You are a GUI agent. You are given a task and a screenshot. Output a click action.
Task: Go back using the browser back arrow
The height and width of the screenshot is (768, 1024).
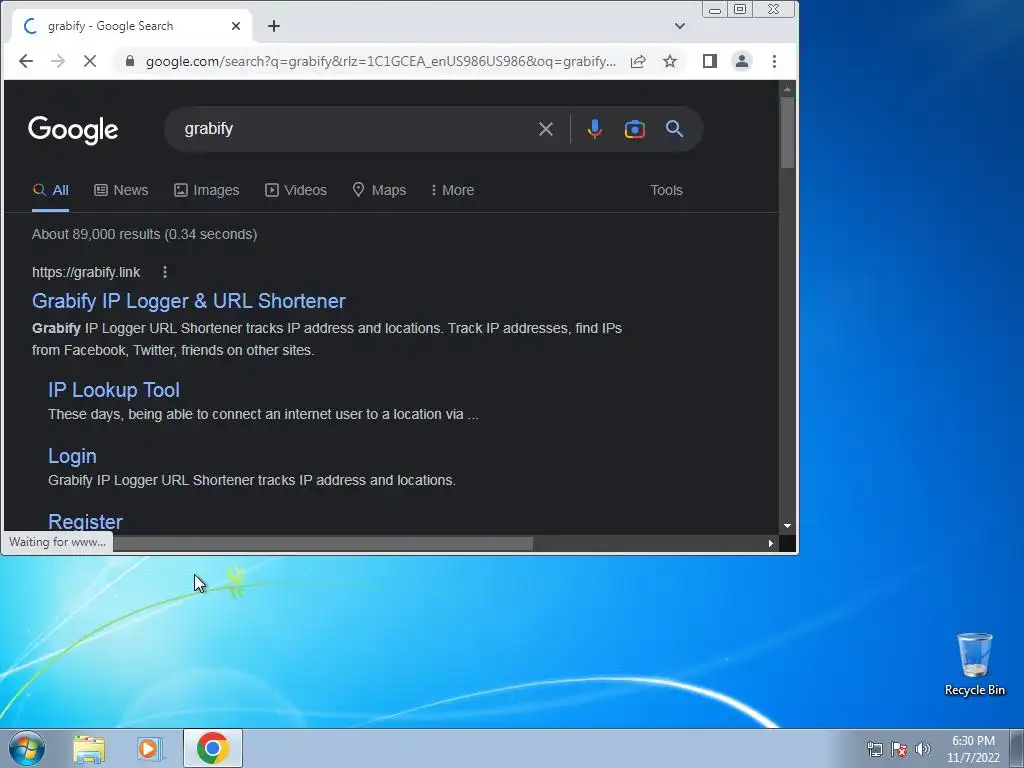[25, 61]
